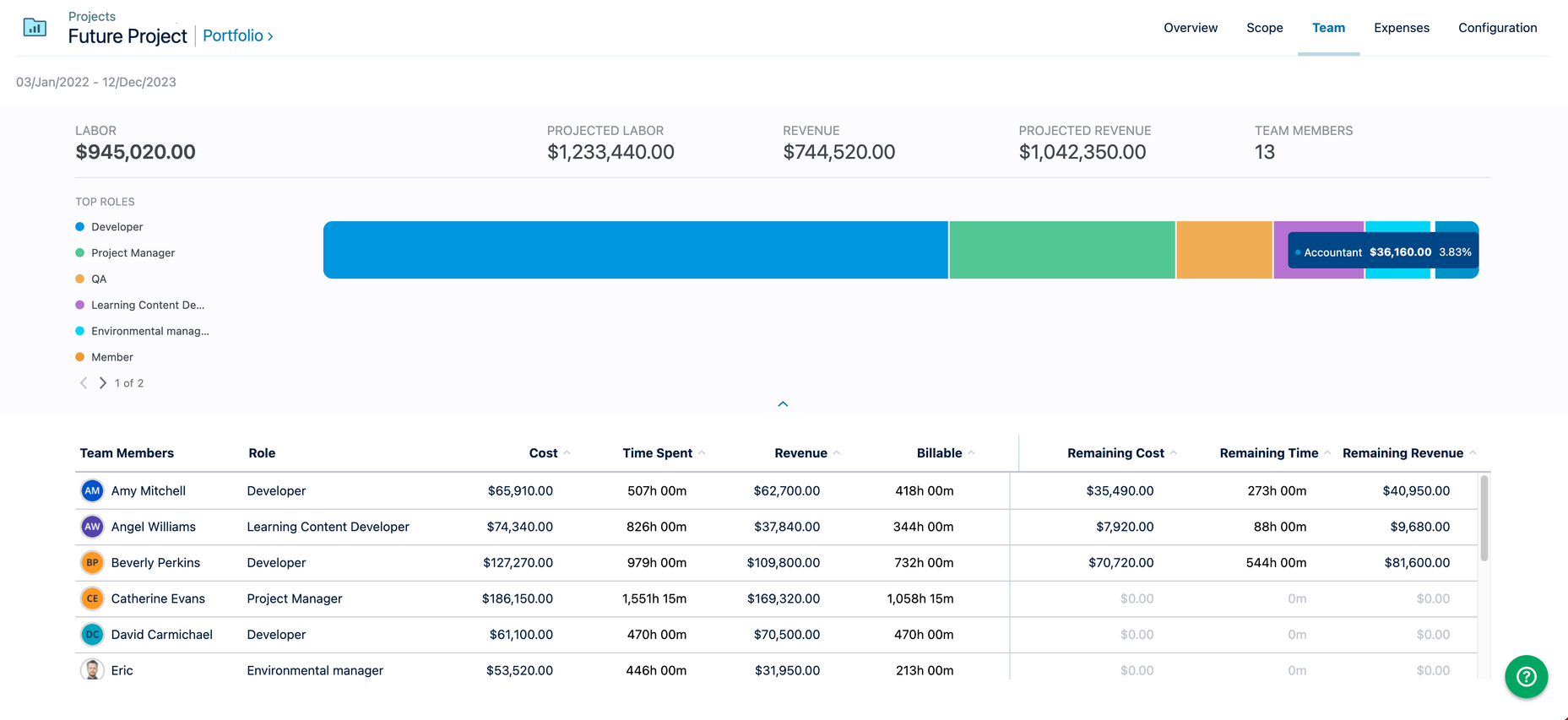Open the green help question mark button
The height and width of the screenshot is (720, 1568).
pos(1526,676)
